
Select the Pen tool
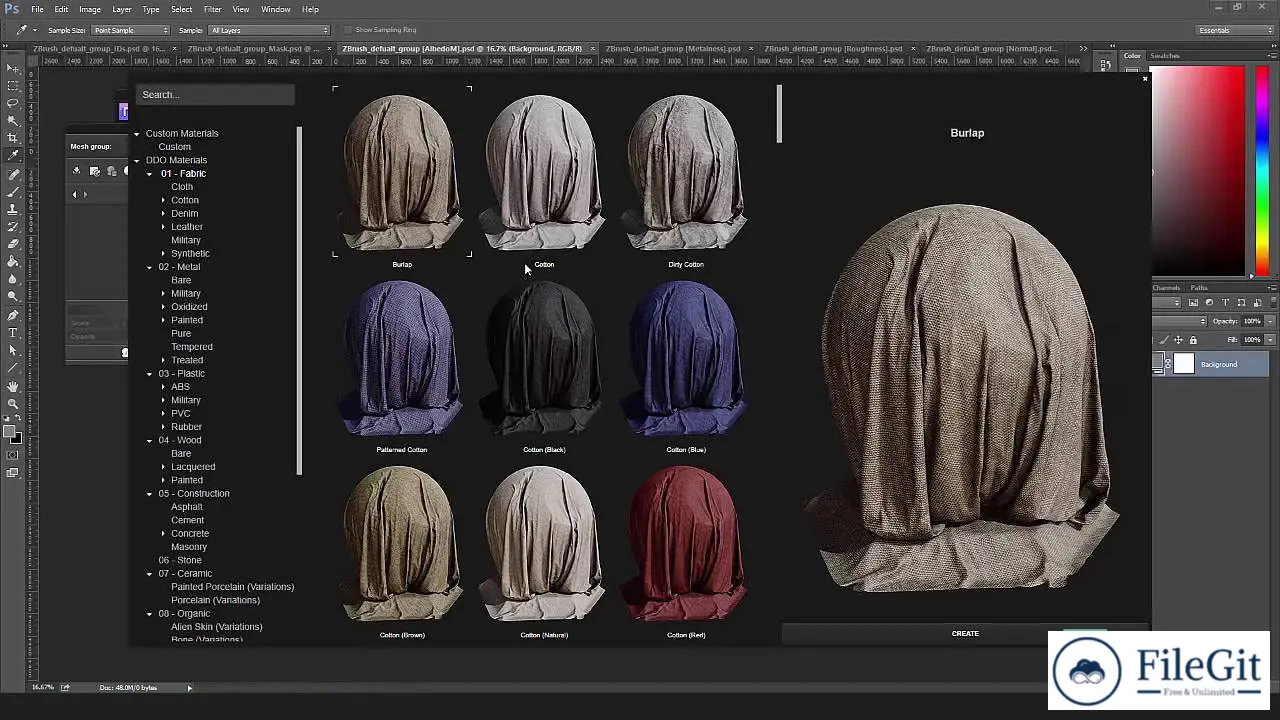coord(13,315)
